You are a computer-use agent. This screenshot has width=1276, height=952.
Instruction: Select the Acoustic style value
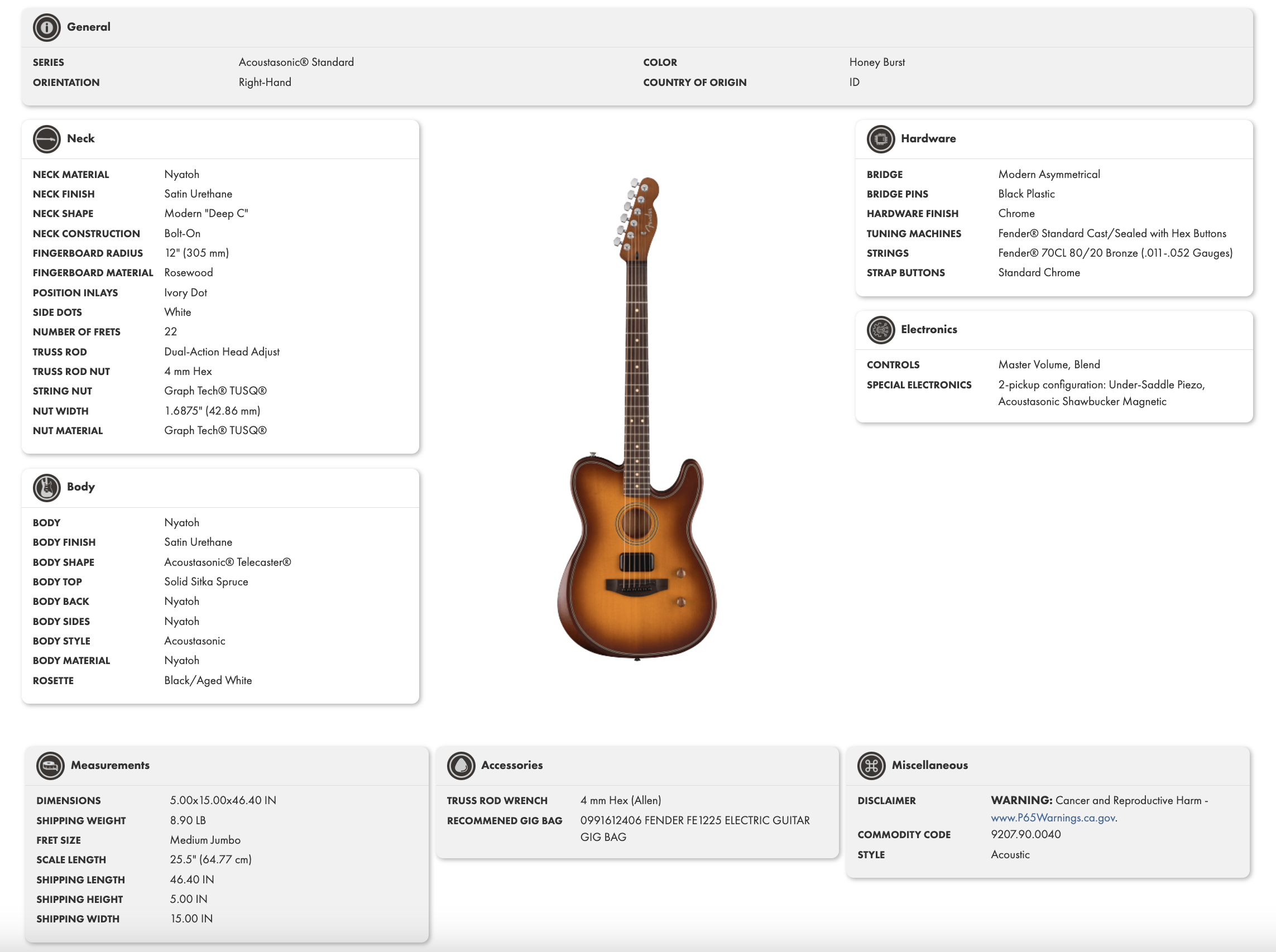[x=1010, y=854]
